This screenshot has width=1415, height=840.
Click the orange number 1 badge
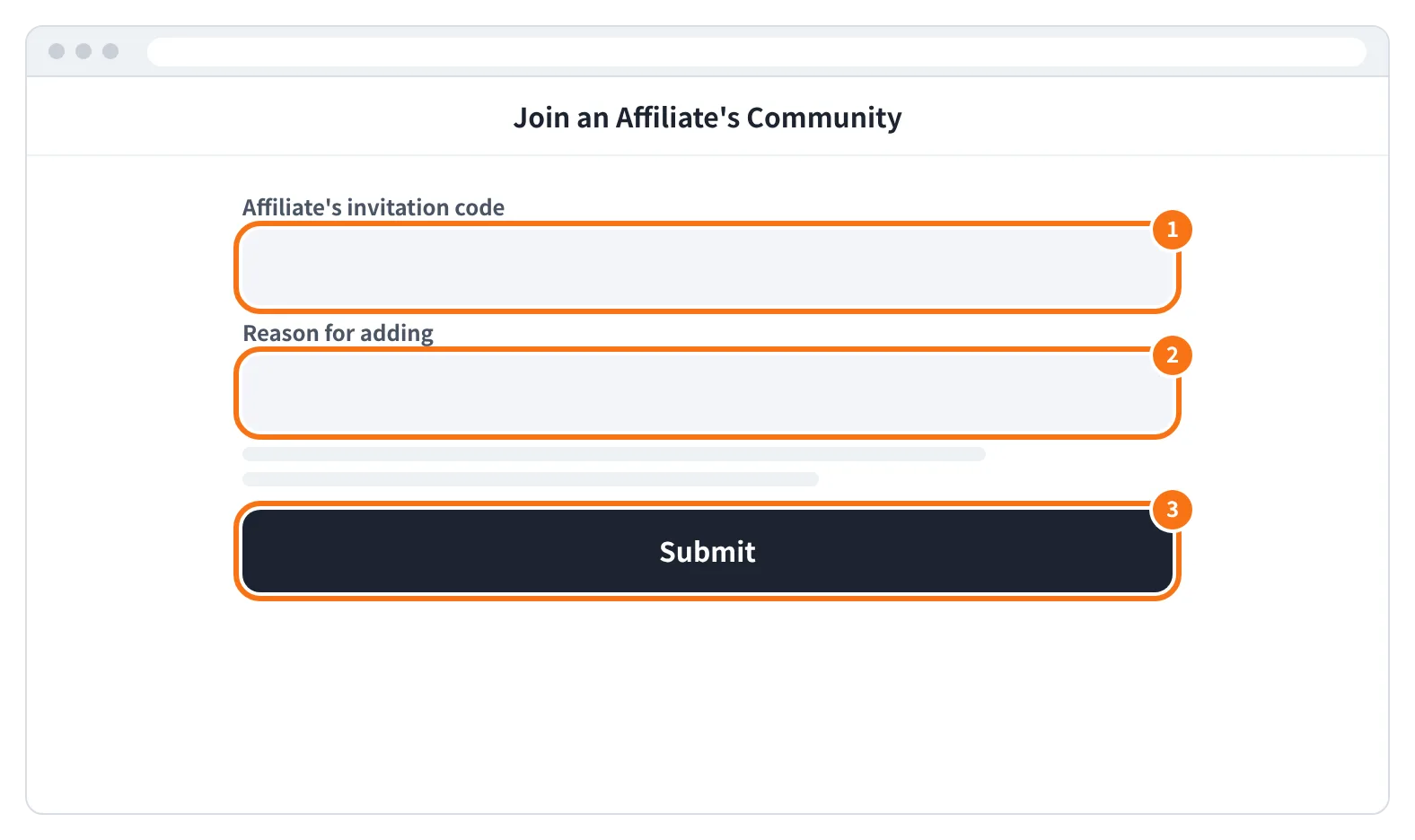click(1172, 230)
